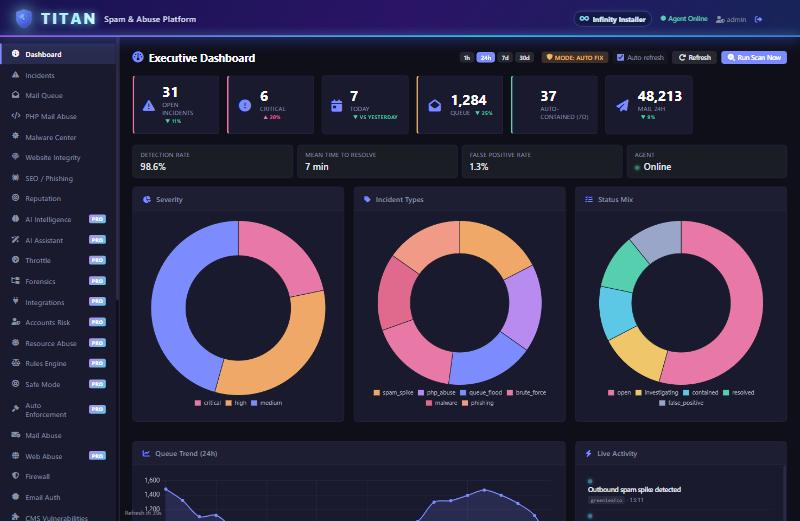Click the Mean Time to Resolve 7 min value
Screen dimensions: 800x521
[x=317, y=167]
